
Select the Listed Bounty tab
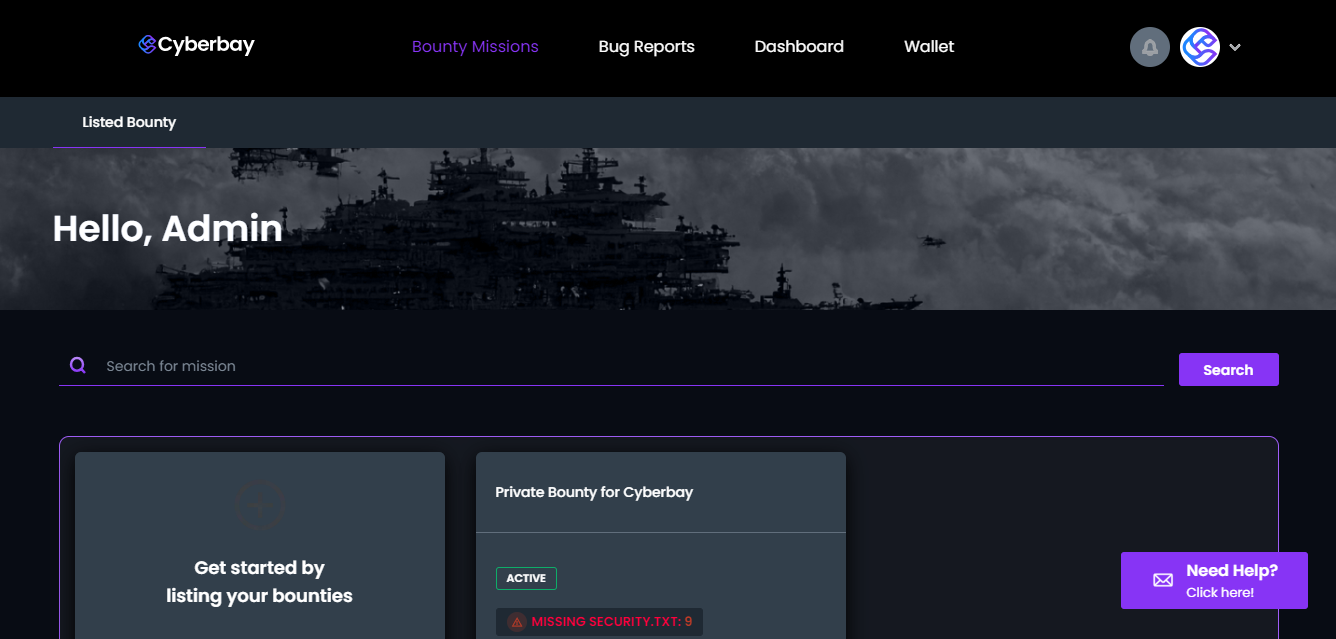pos(129,122)
